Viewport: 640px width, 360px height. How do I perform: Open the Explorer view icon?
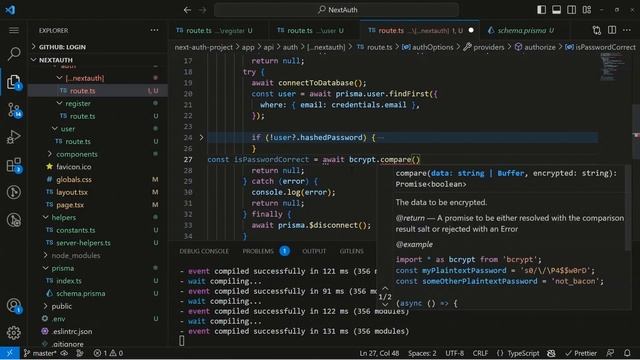click(x=14, y=82)
